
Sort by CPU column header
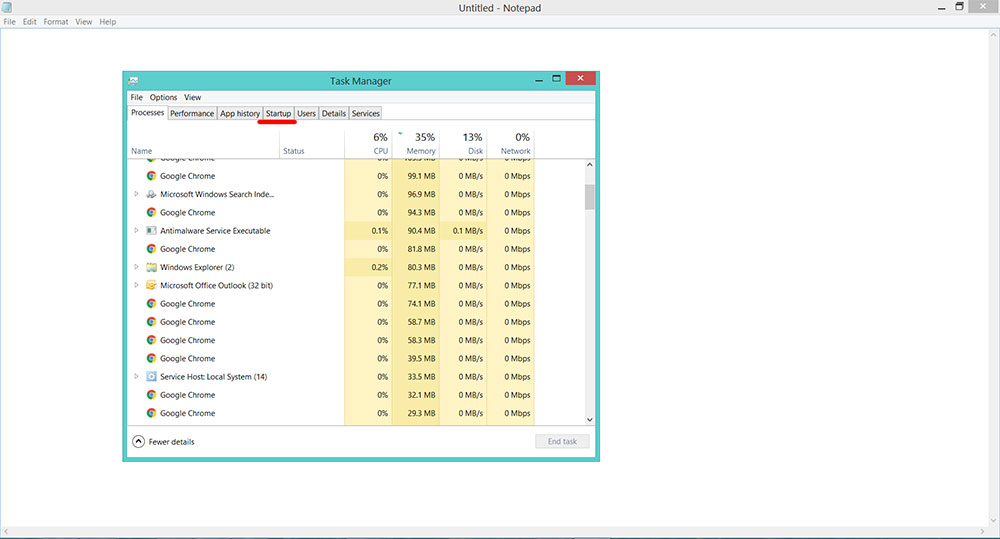(x=368, y=144)
